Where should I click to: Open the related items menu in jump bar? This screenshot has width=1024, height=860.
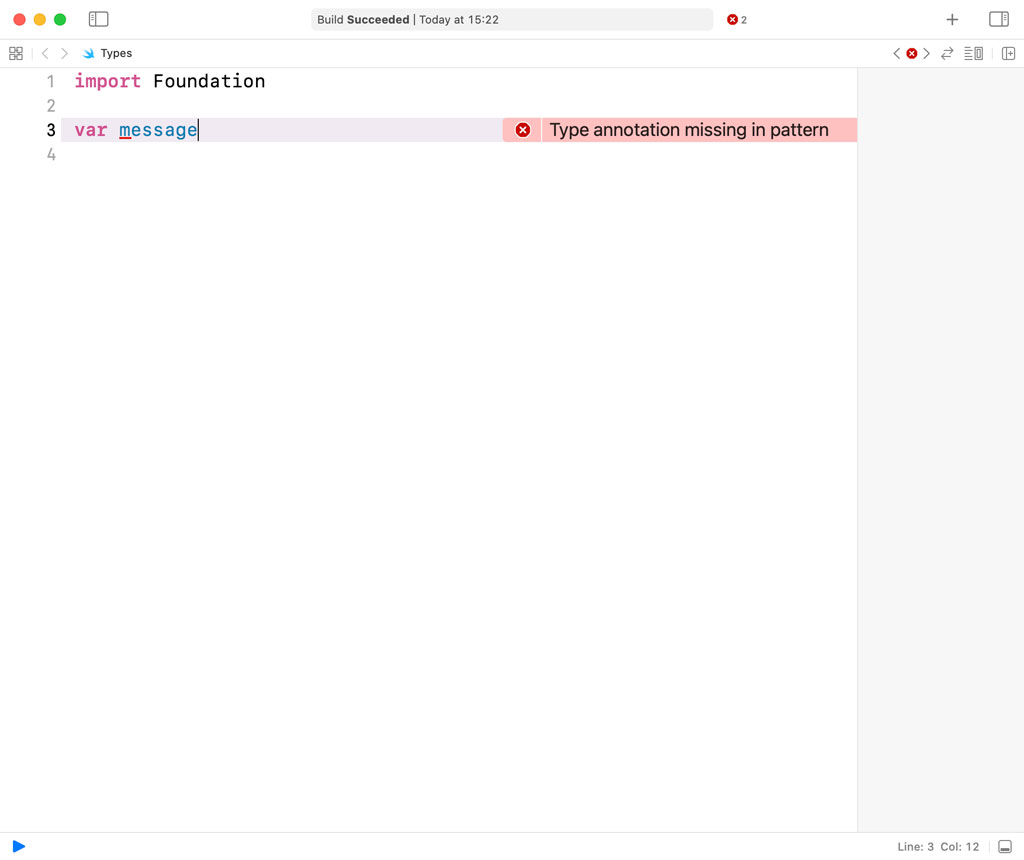[x=16, y=53]
